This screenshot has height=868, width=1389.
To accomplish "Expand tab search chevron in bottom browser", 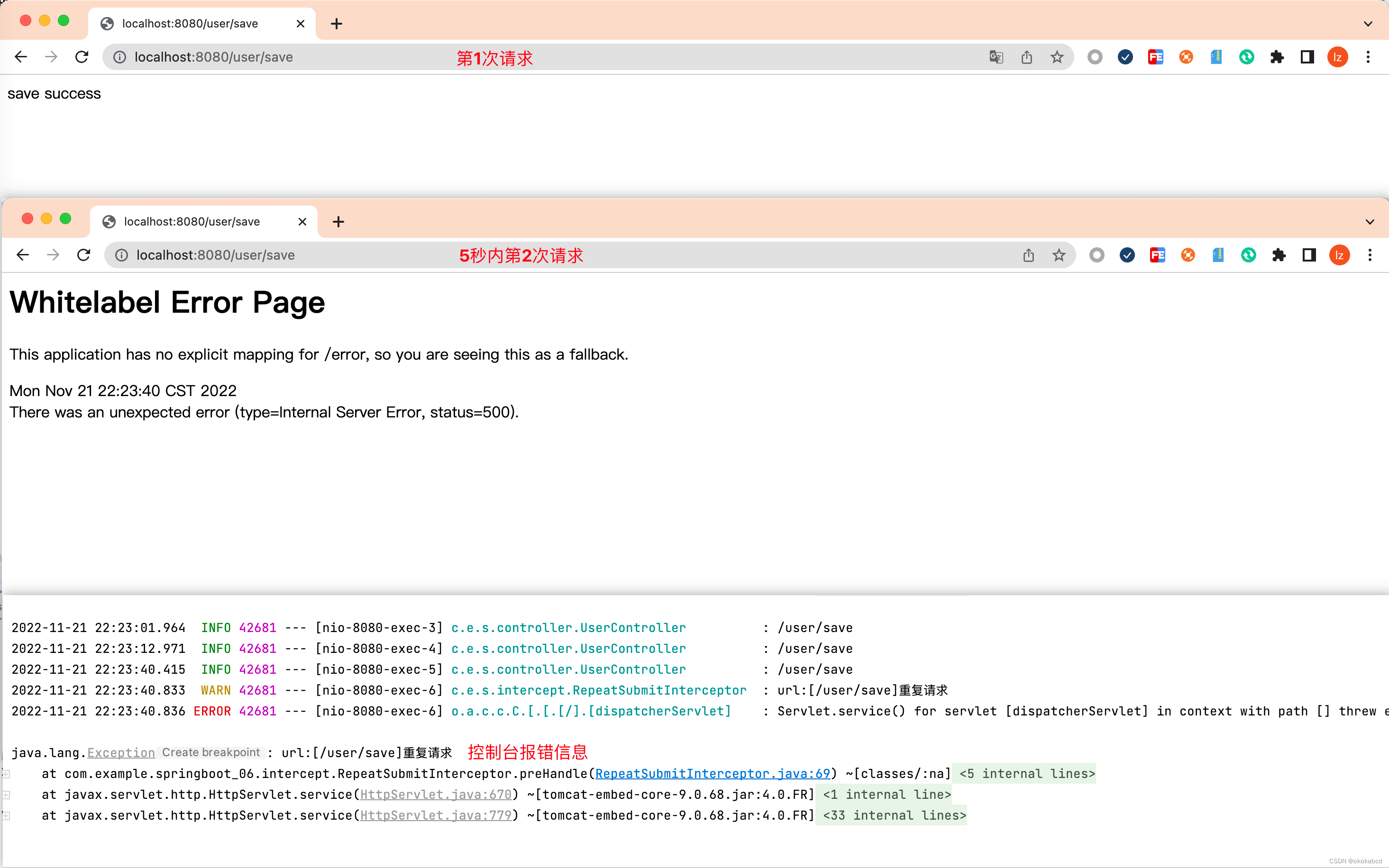I will (1370, 222).
